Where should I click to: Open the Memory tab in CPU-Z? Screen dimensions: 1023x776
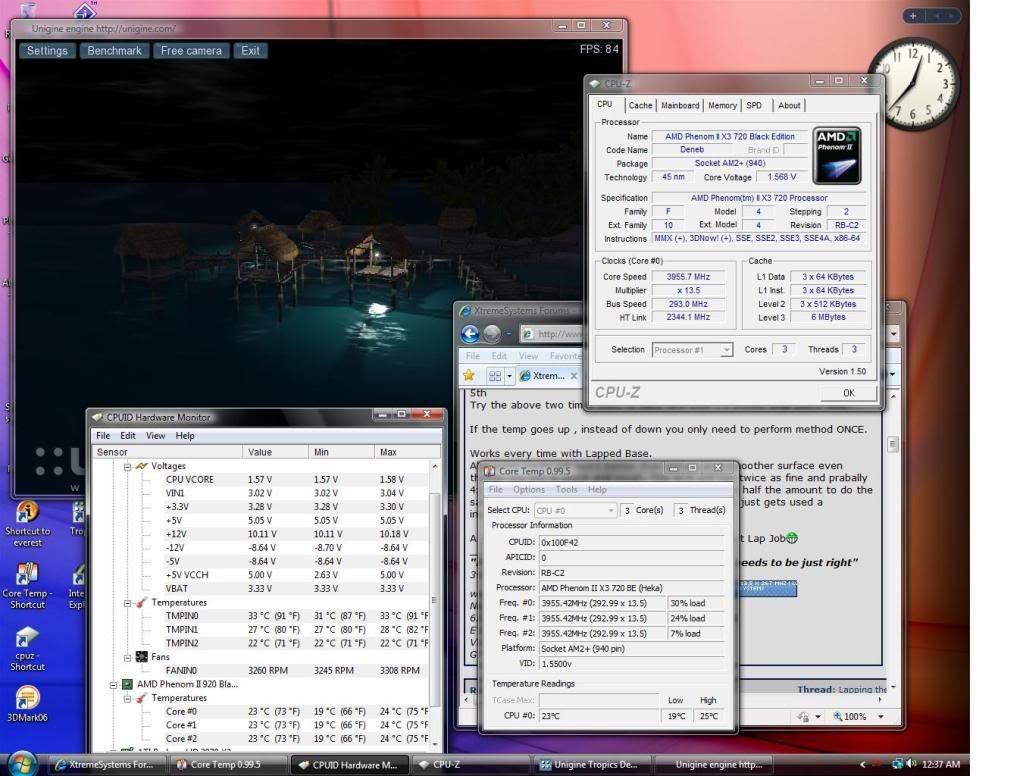point(722,105)
